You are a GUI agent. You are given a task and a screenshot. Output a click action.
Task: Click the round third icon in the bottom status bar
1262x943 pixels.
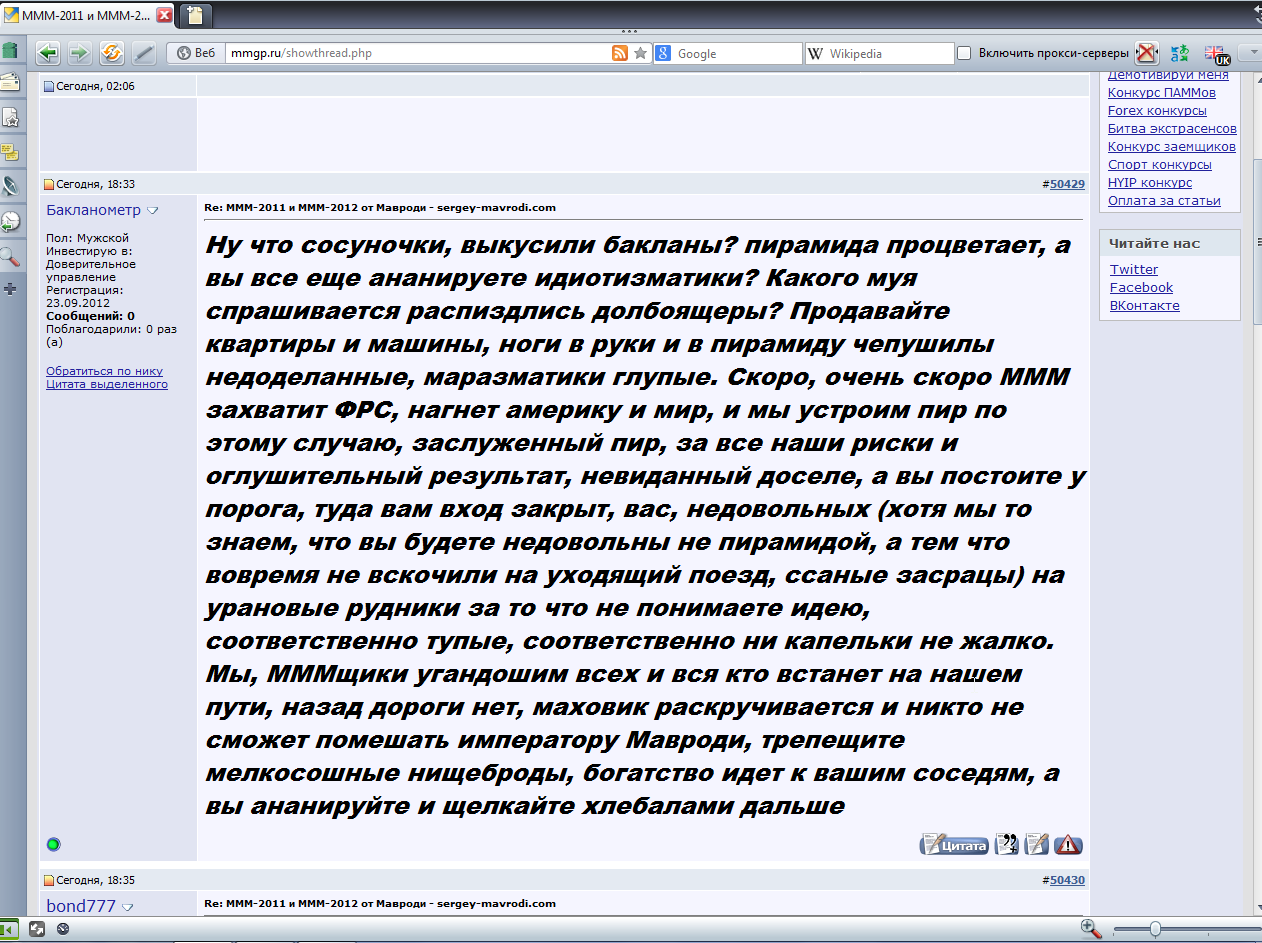tap(63, 929)
